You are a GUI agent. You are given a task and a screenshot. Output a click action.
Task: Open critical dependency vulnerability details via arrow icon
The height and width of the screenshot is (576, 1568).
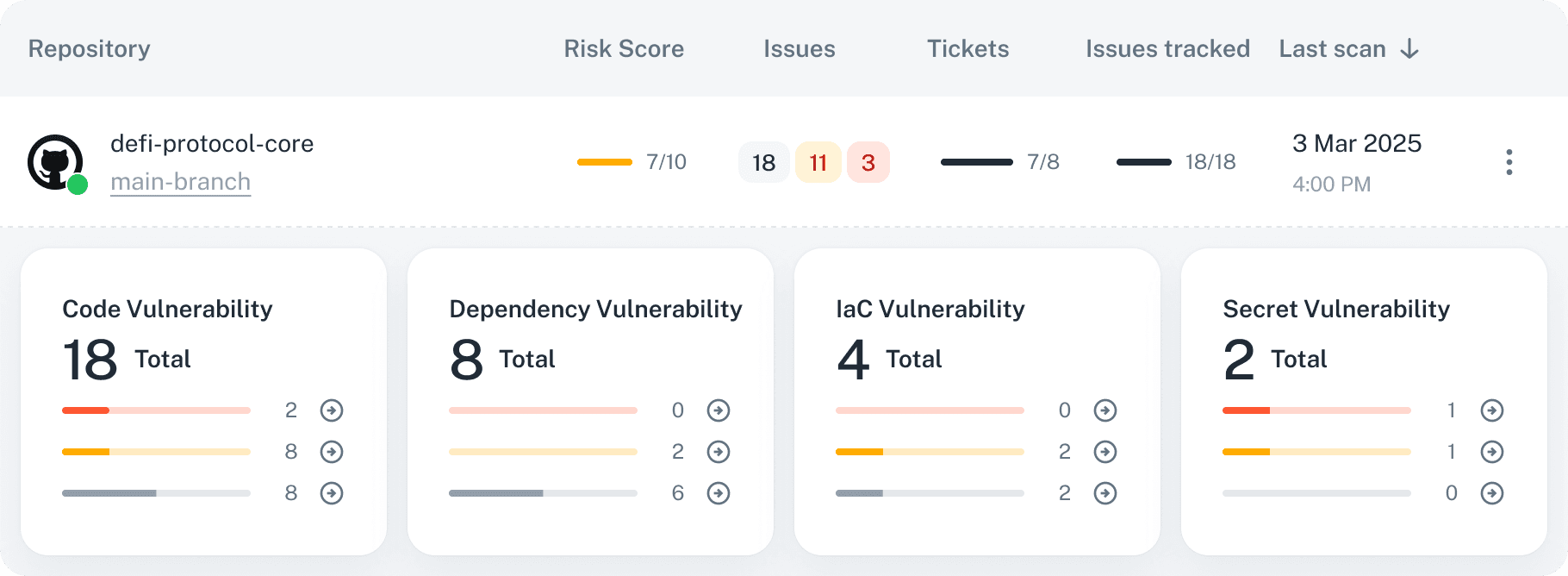point(719,410)
